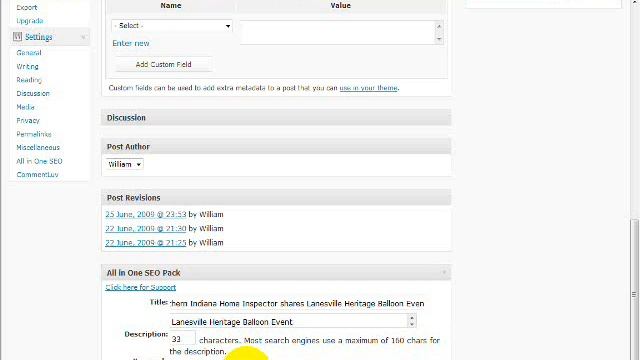This screenshot has width=640, height=360.
Task: Open Media settings page
Action: pyautogui.click(x=25, y=107)
